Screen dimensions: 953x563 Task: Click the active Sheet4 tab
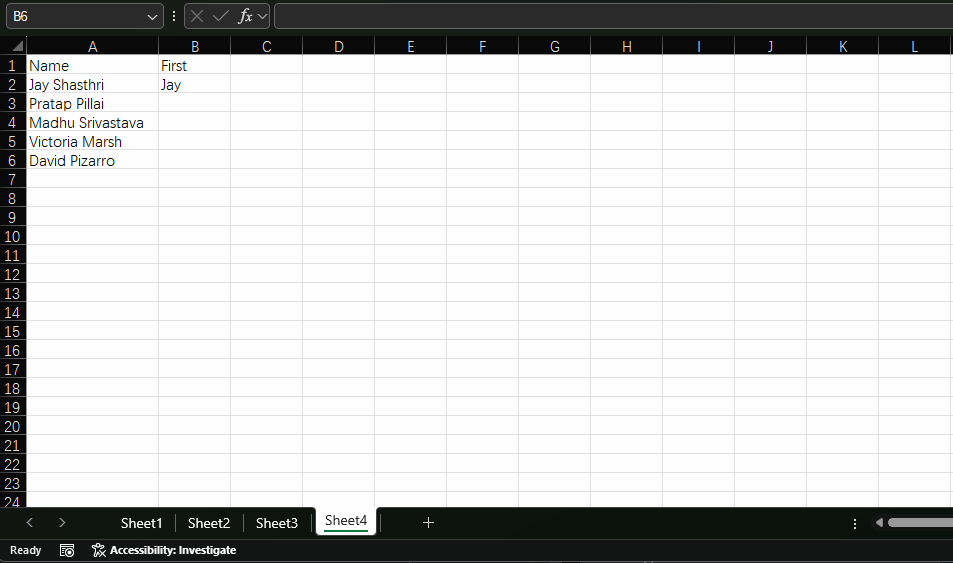click(x=346, y=521)
